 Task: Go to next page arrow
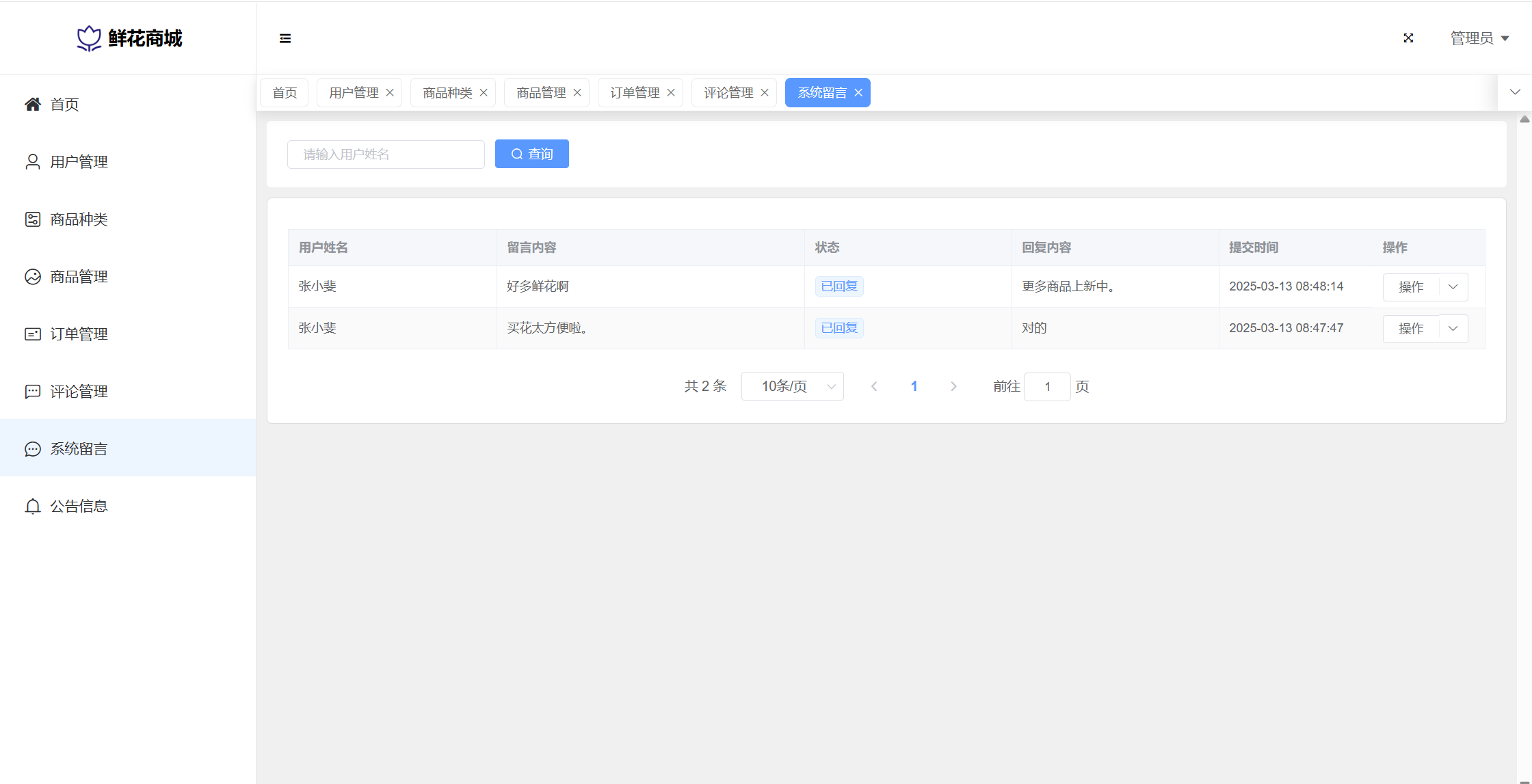953,386
